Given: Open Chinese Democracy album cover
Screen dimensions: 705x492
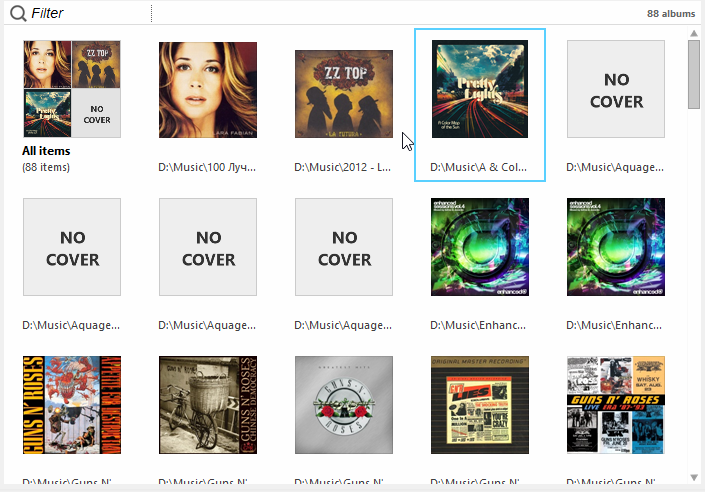Looking at the screenshot, I should [208, 405].
